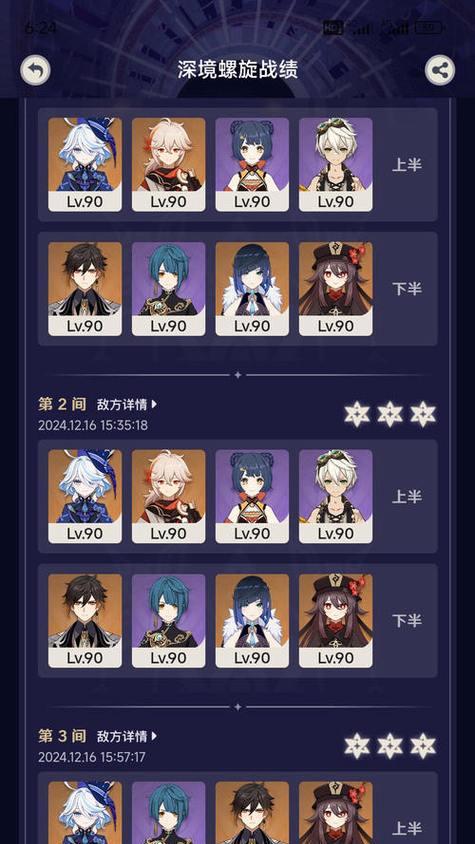Image resolution: width=475 pixels, height=844 pixels.
Task: Select Furina portrait in top team row
Action: coord(85,165)
